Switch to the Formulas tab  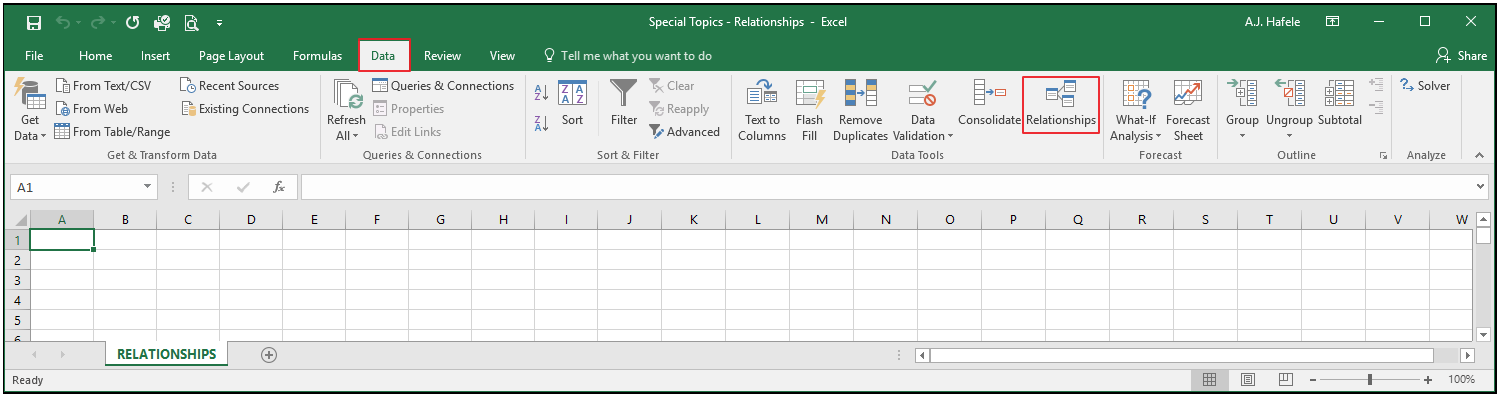pos(317,56)
